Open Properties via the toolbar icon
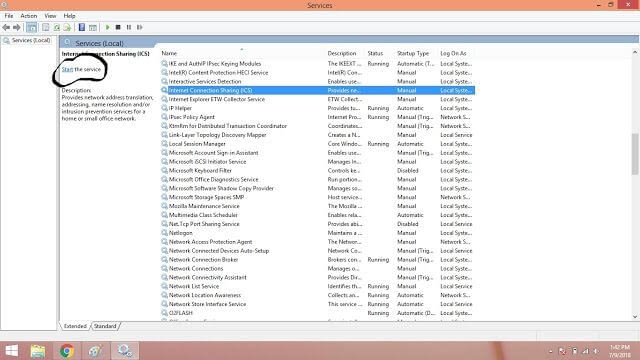The image size is (640, 360). [45, 27]
